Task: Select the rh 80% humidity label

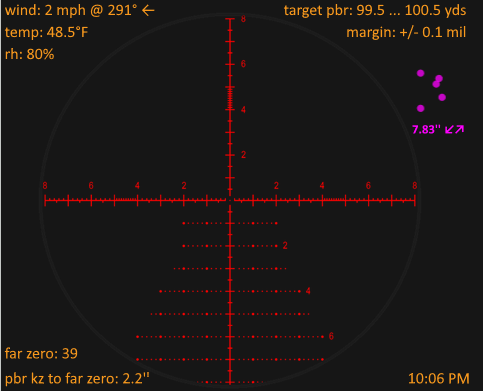Action: click(29, 54)
